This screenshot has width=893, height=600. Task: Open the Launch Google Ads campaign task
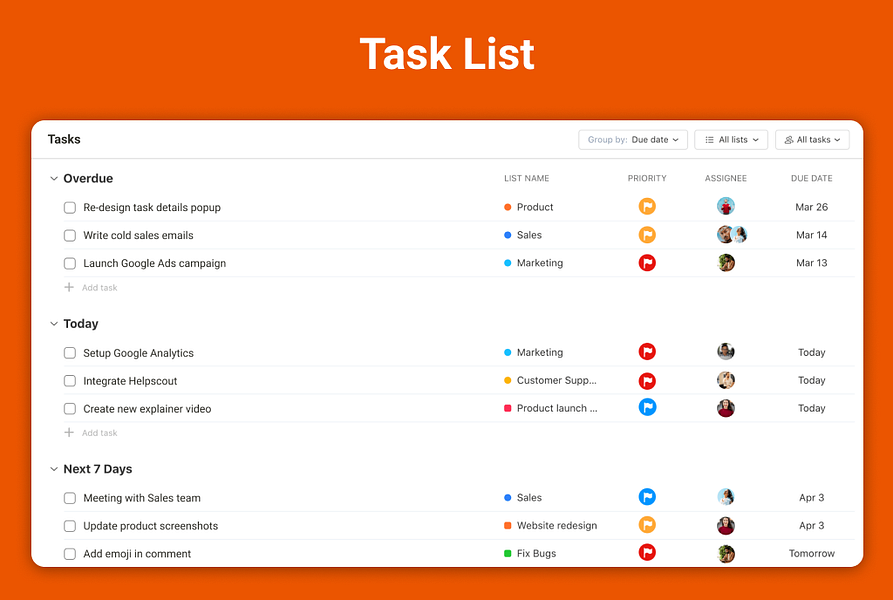154,263
